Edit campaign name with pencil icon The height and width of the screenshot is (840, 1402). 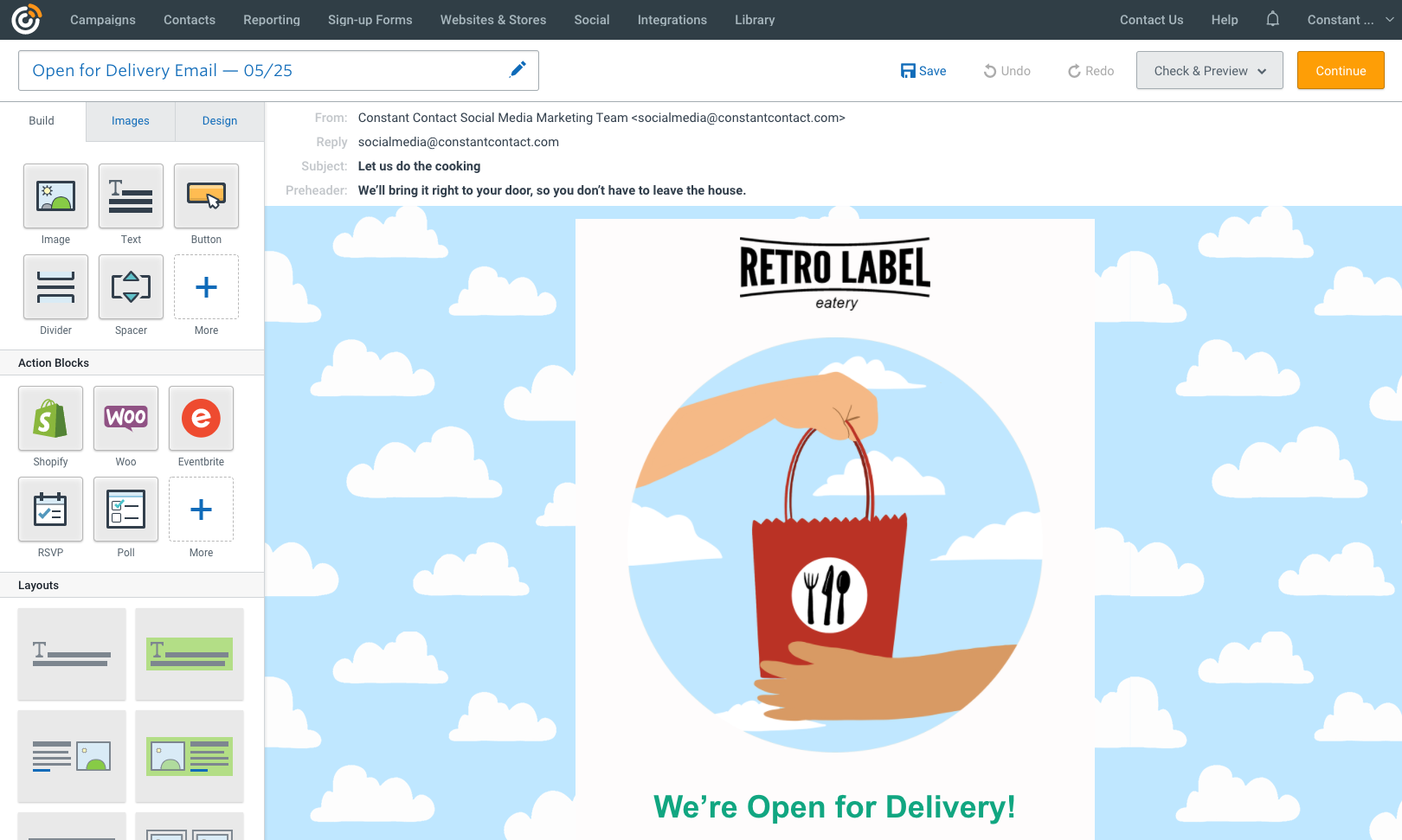point(518,70)
